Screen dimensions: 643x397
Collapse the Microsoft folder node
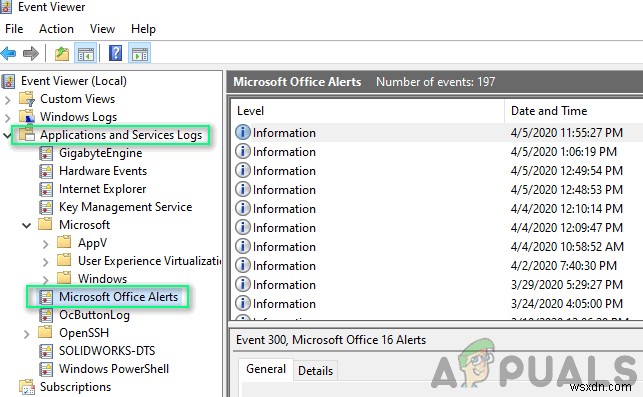27,225
